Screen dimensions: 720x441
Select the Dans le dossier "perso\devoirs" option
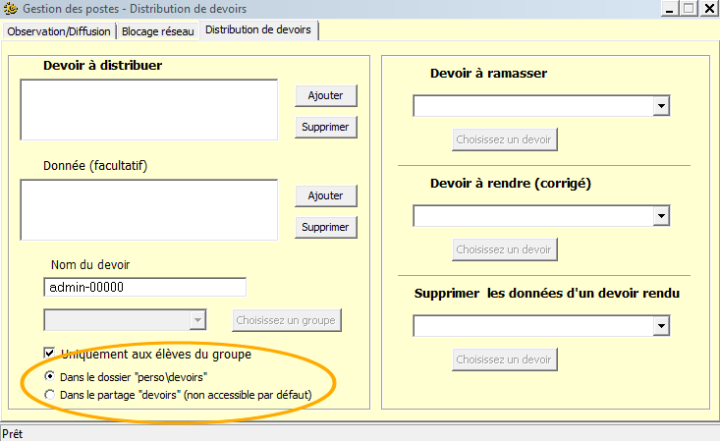pos(50,376)
